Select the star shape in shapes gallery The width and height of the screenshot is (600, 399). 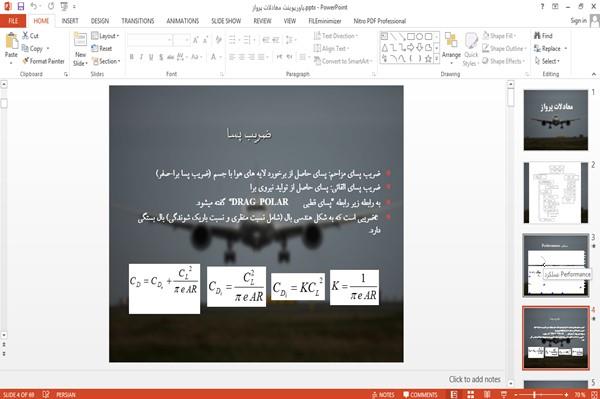pos(429,59)
